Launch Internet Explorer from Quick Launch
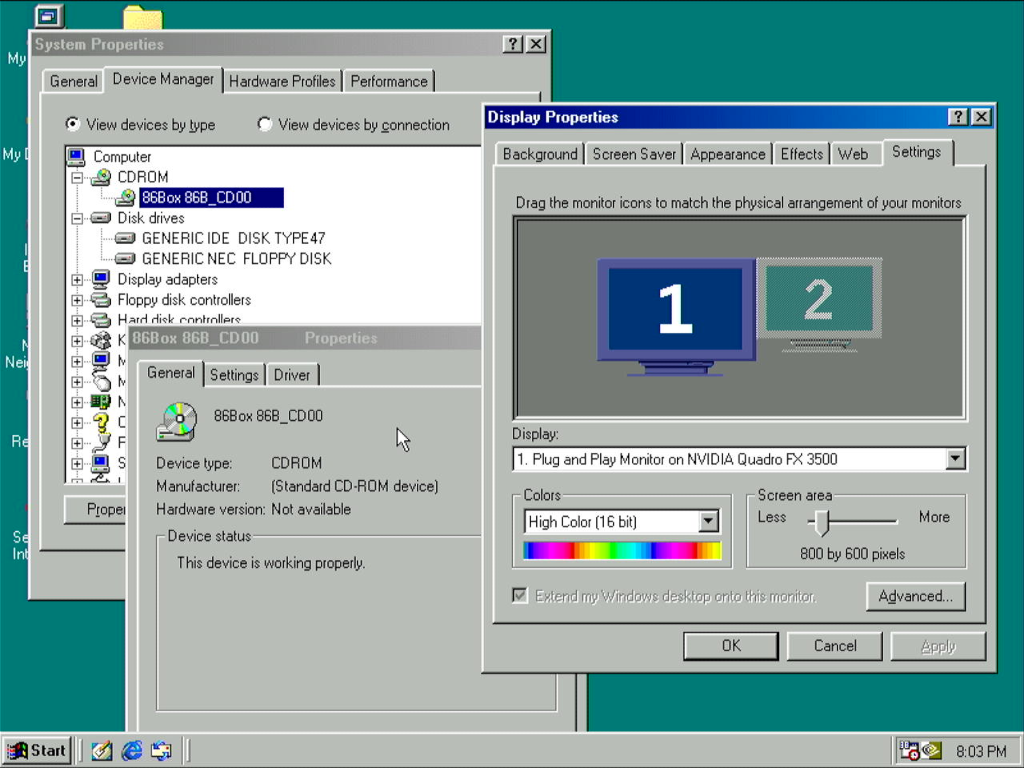The height and width of the screenshot is (768, 1024). [x=131, y=750]
